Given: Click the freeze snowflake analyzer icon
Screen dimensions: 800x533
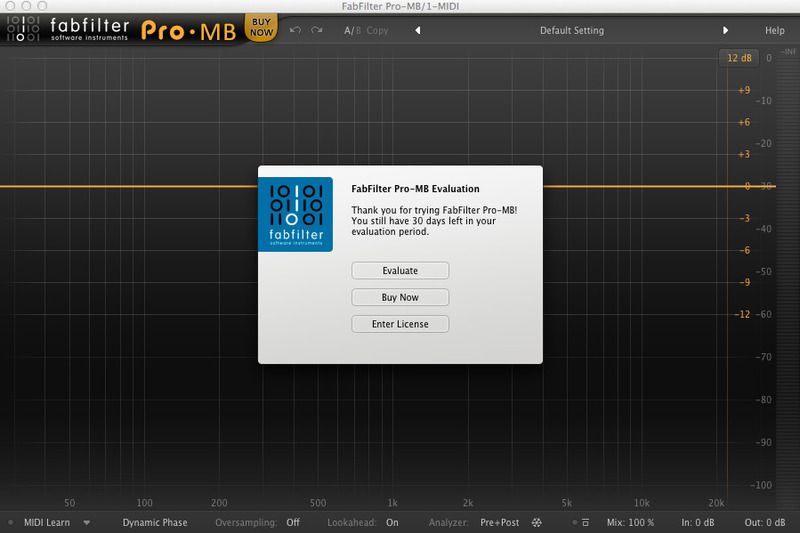Looking at the screenshot, I should tap(537, 523).
